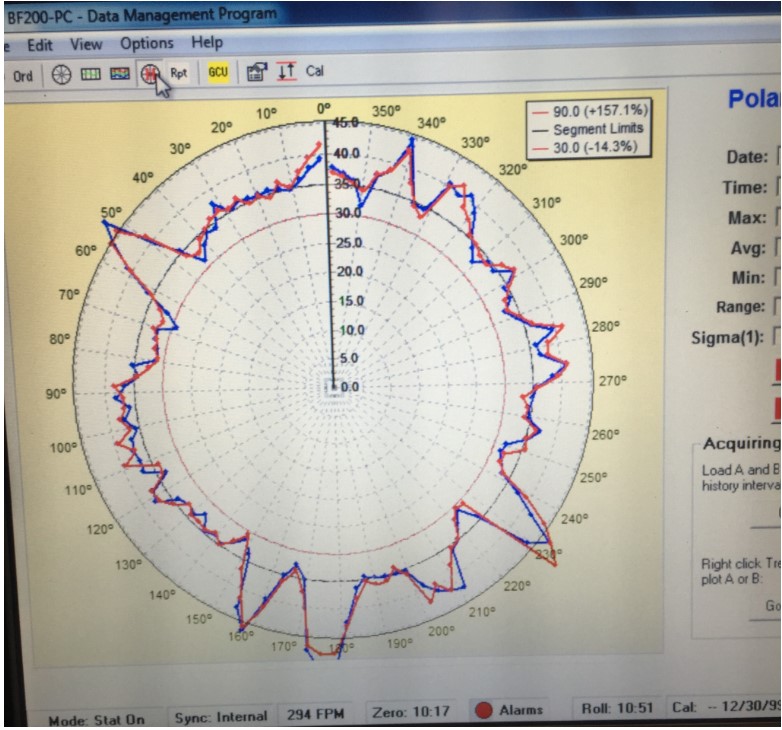Image resolution: width=782 pixels, height=730 pixels.
Task: Select the red polar plot icon
Action: [x=150, y=73]
